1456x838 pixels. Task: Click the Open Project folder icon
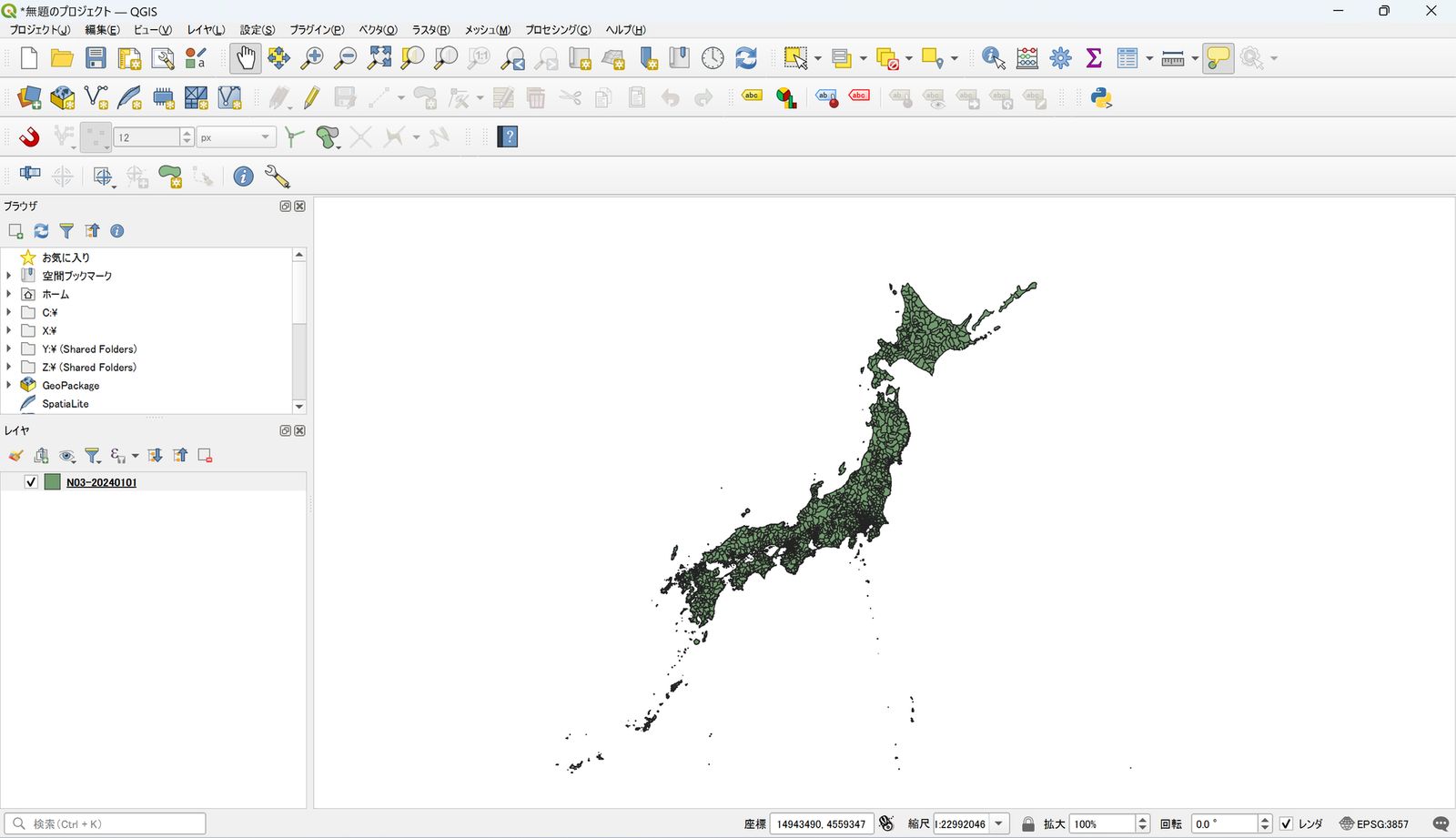coord(62,58)
